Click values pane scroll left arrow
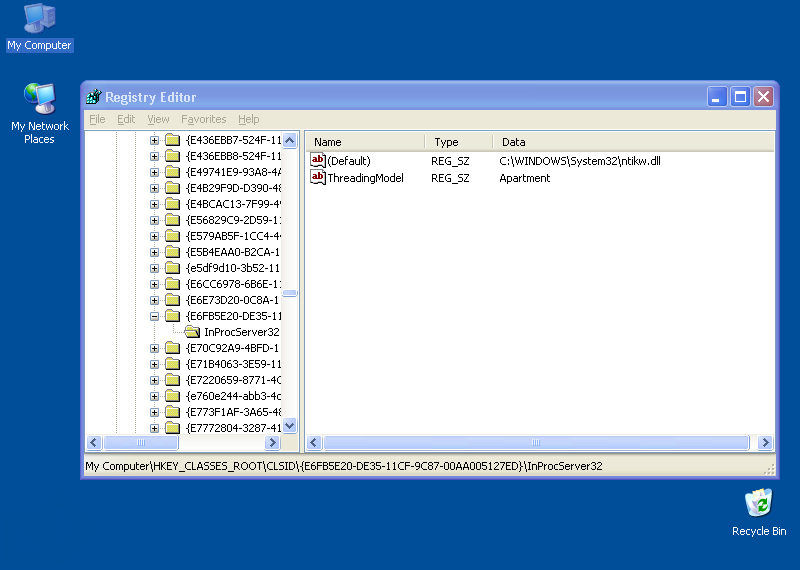The height and width of the screenshot is (570, 800). (x=314, y=442)
